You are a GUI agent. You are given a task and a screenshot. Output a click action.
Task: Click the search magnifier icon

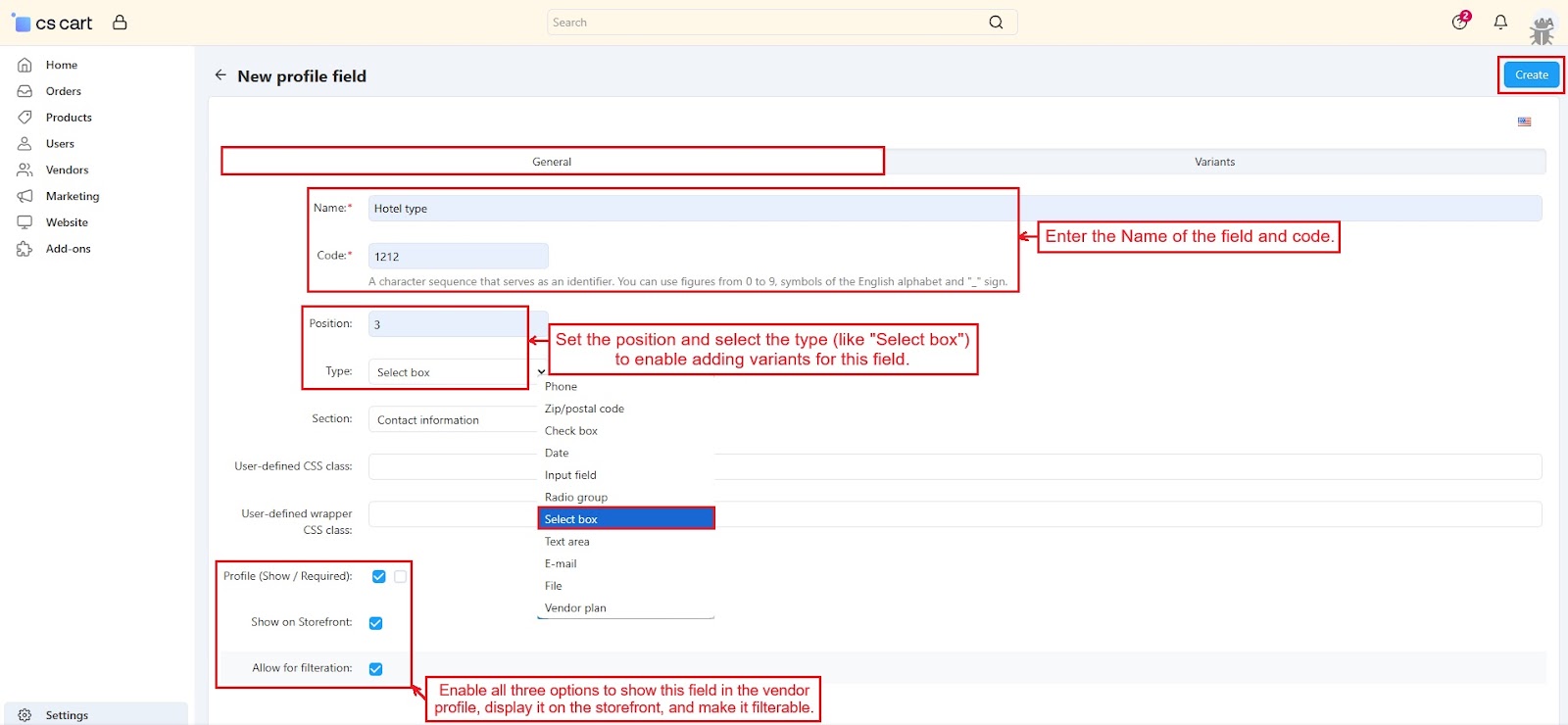pos(996,23)
